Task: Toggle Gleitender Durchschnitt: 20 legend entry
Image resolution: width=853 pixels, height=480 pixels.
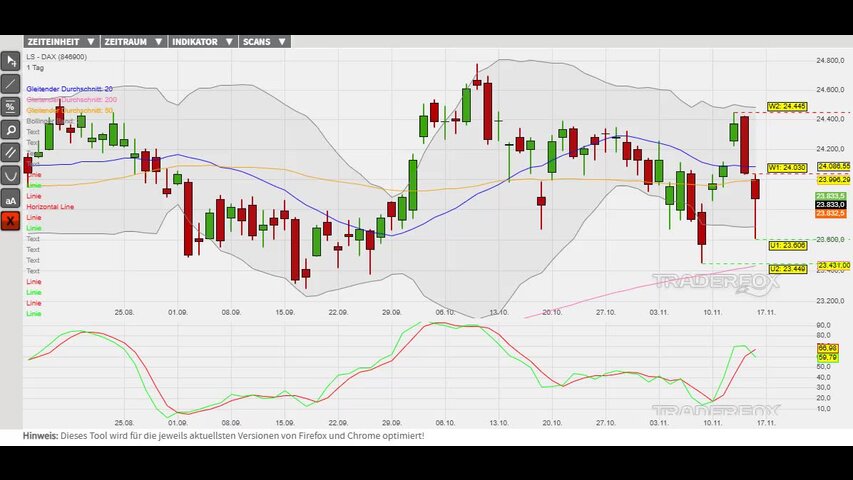Action: 69,89
